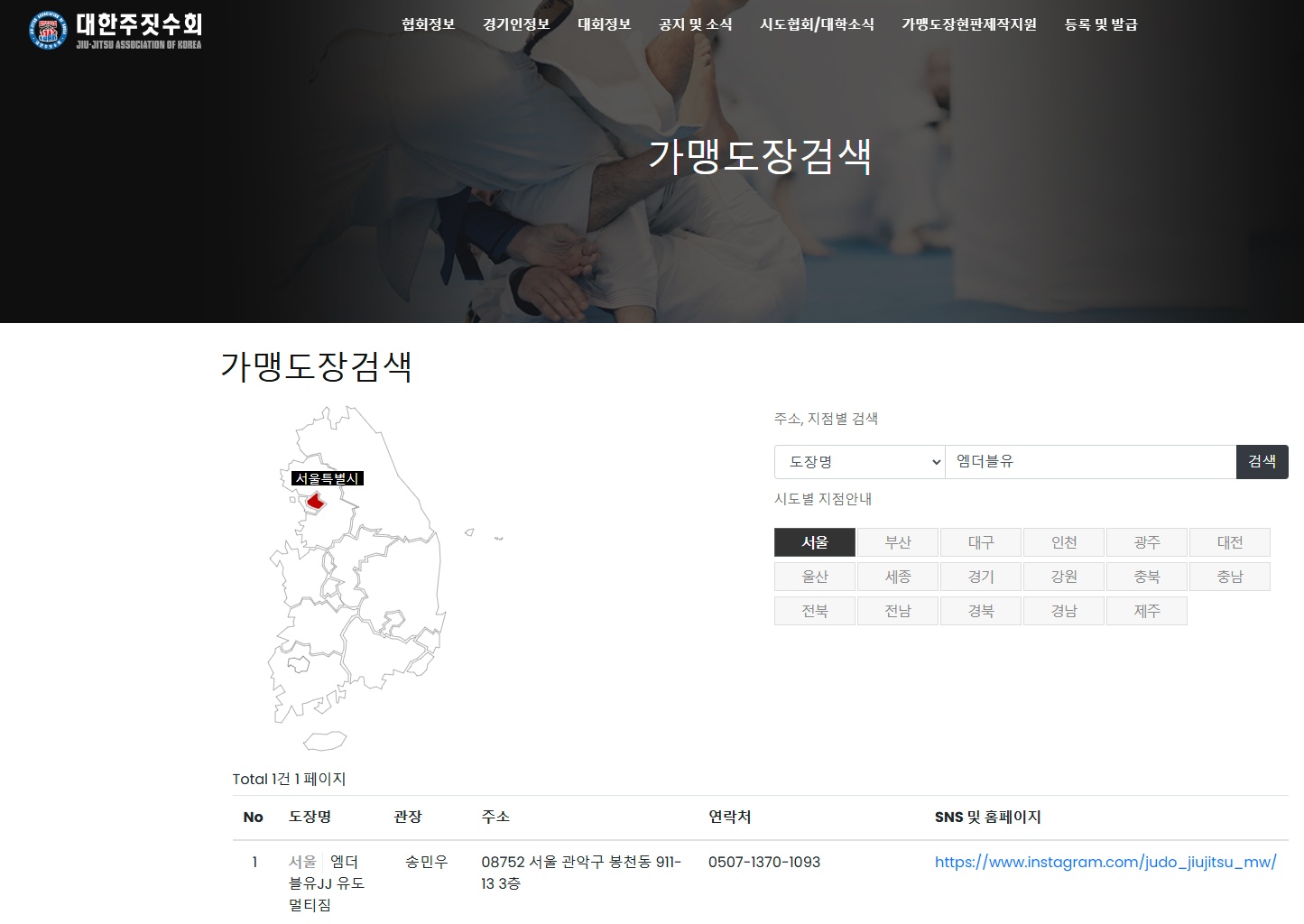The width and height of the screenshot is (1304, 924).
Task: Choose the 경기 region button
Action: click(x=981, y=577)
